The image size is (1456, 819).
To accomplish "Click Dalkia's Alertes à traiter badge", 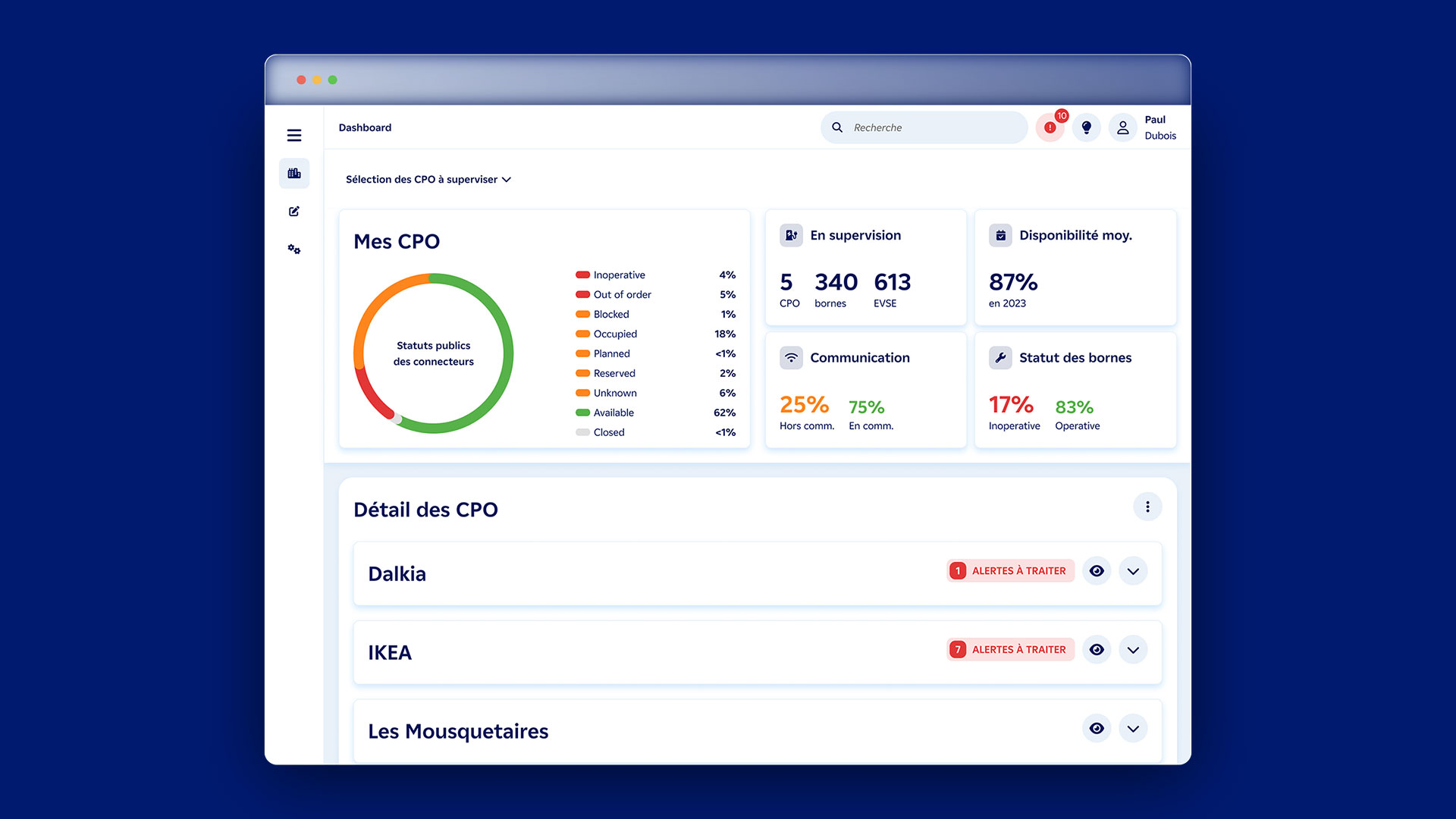I will 1010,571.
